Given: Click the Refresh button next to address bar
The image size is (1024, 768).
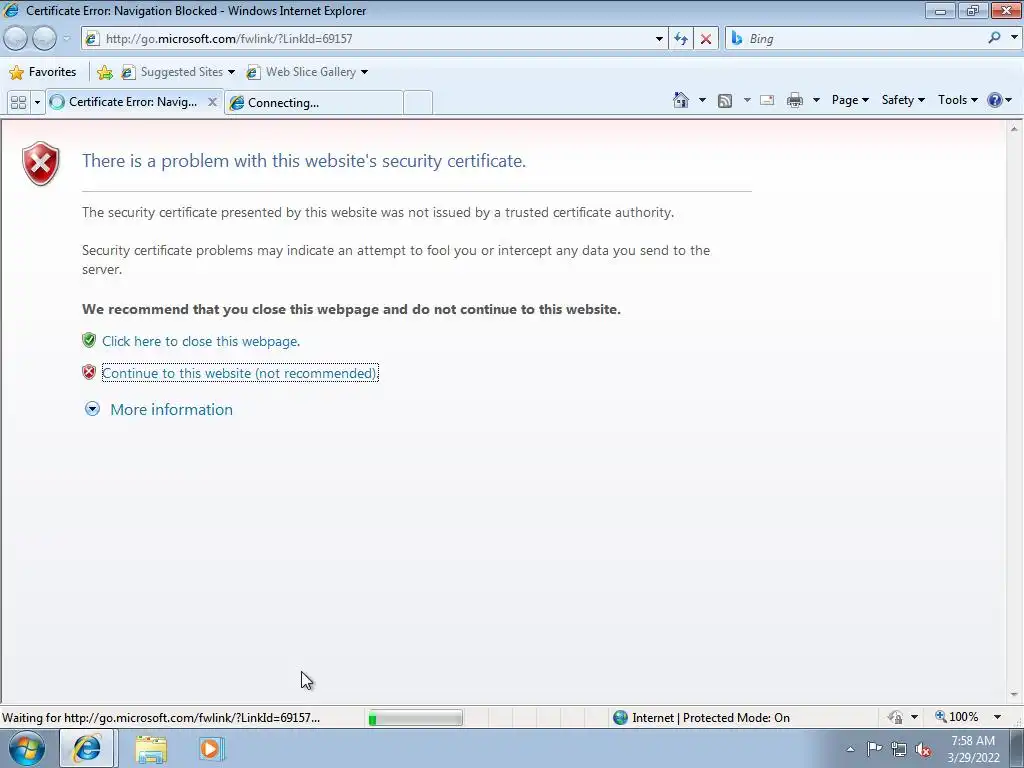Looking at the screenshot, I should (x=681, y=39).
